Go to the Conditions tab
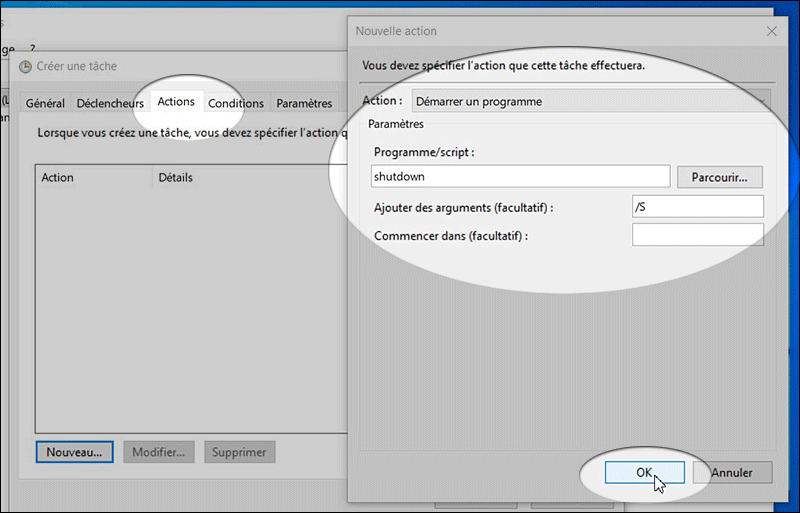This screenshot has height=513, width=800. [x=236, y=103]
